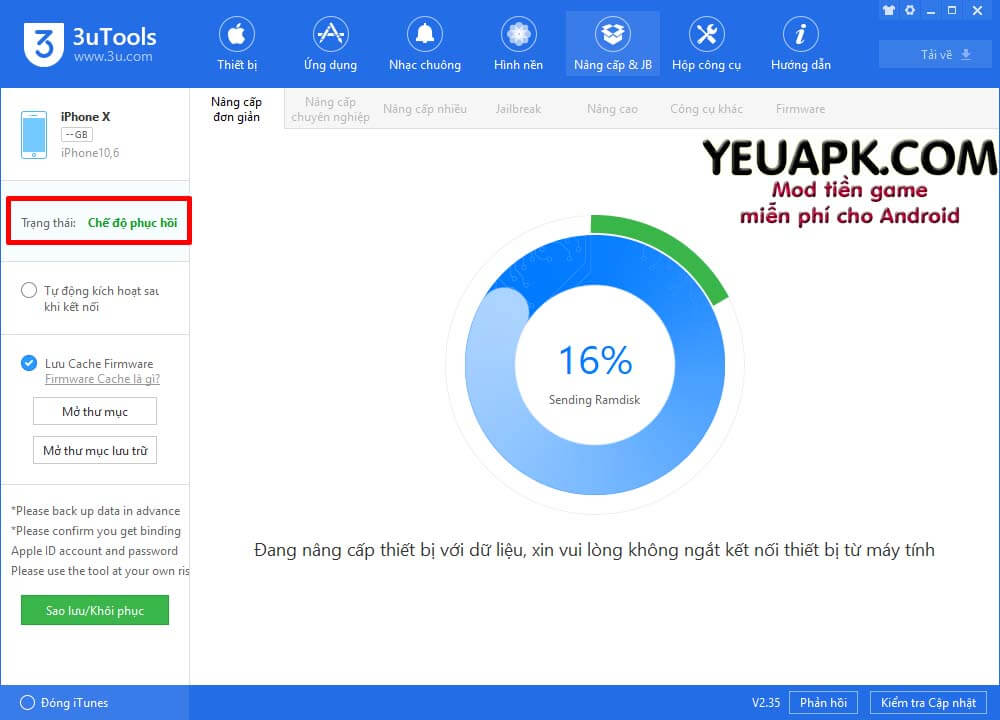Maximize the 3uTools window
The width and height of the screenshot is (1000, 720).
tap(952, 10)
